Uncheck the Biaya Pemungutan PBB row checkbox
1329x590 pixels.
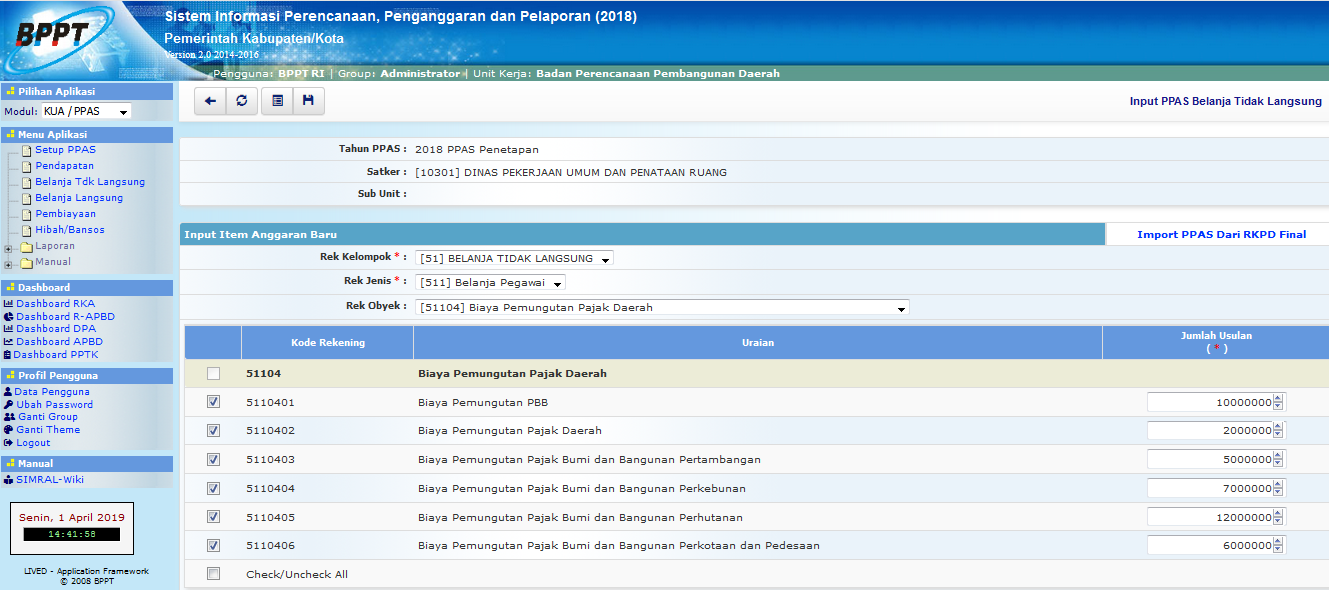[x=213, y=402]
